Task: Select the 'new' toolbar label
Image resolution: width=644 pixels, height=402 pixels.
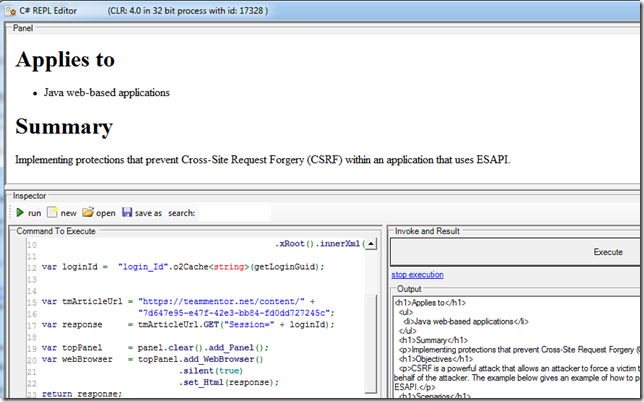Action: click(68, 213)
